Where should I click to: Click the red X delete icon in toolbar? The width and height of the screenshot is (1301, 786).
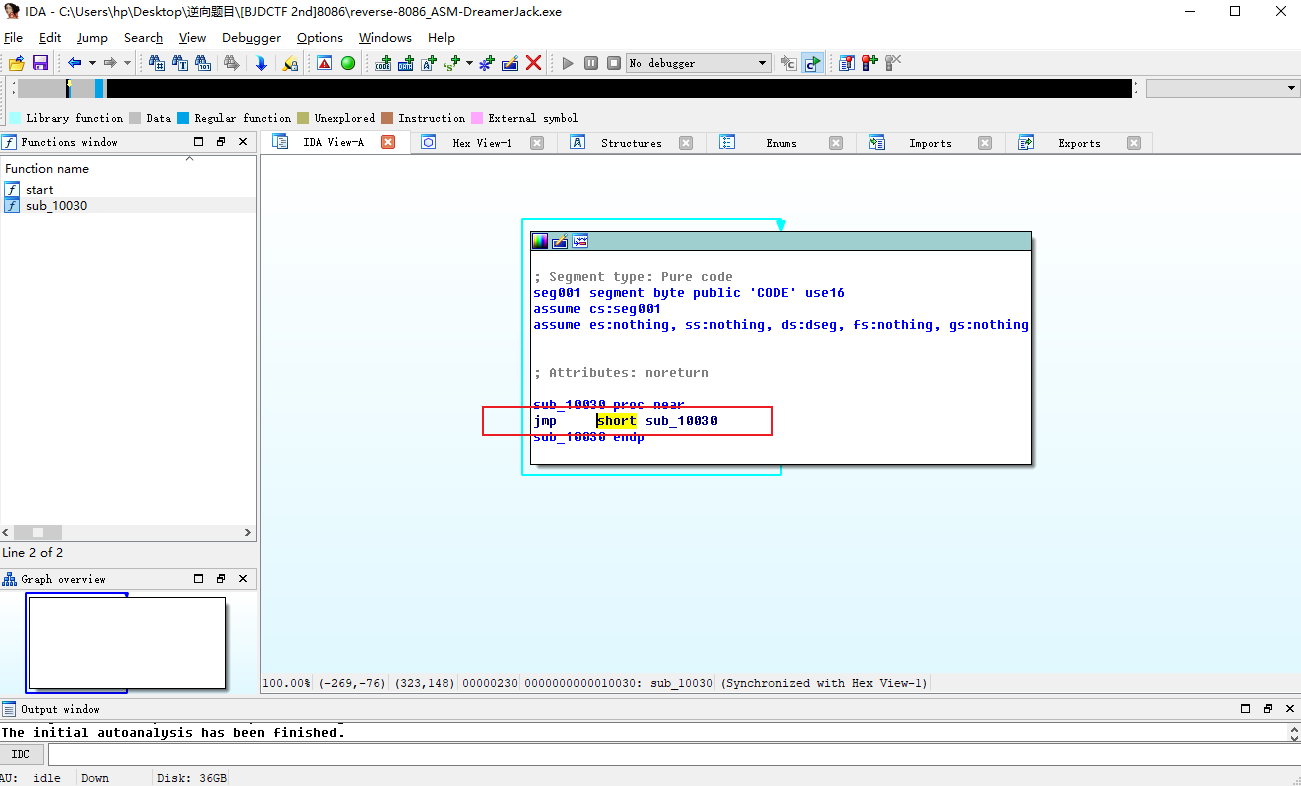(533, 63)
